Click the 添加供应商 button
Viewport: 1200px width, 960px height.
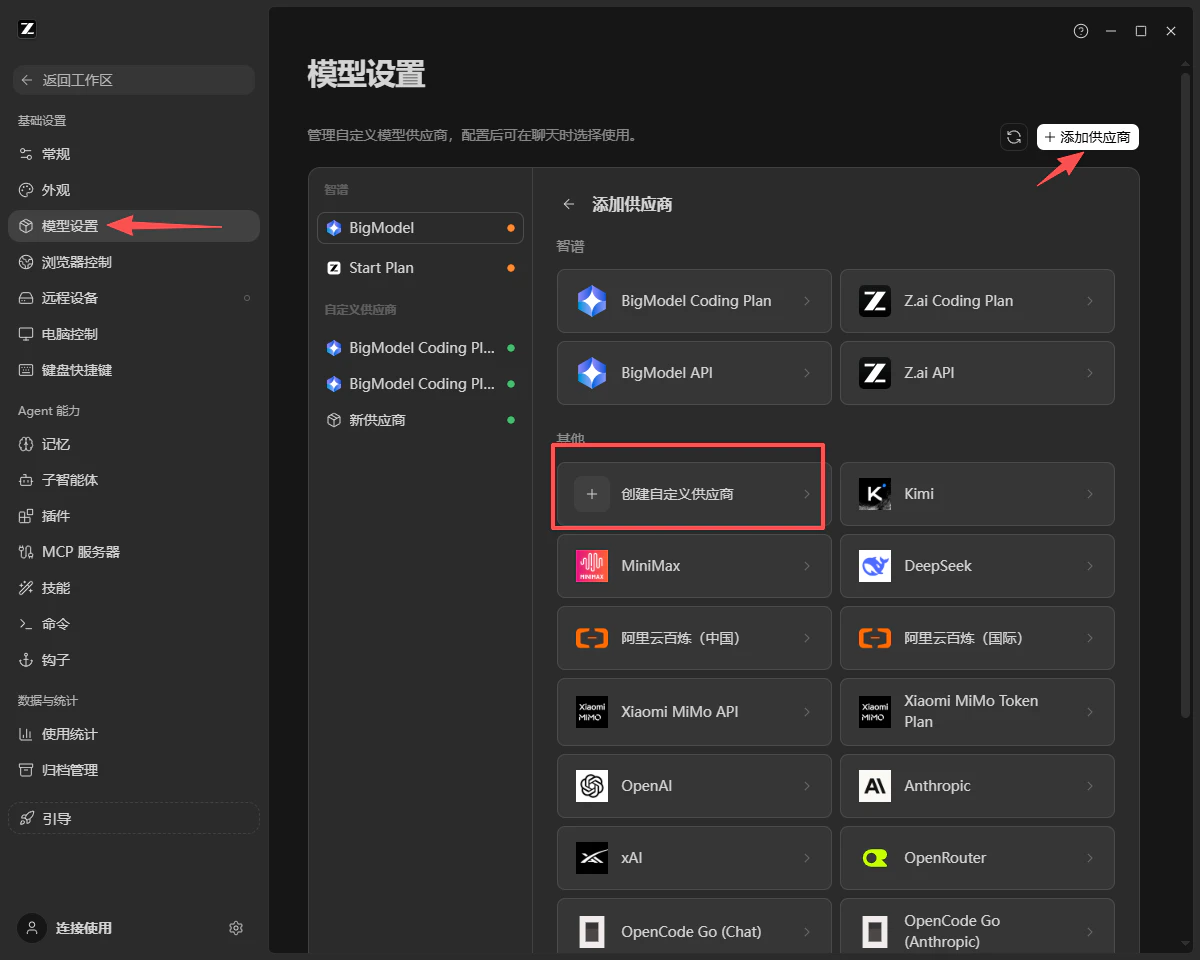click(1088, 137)
